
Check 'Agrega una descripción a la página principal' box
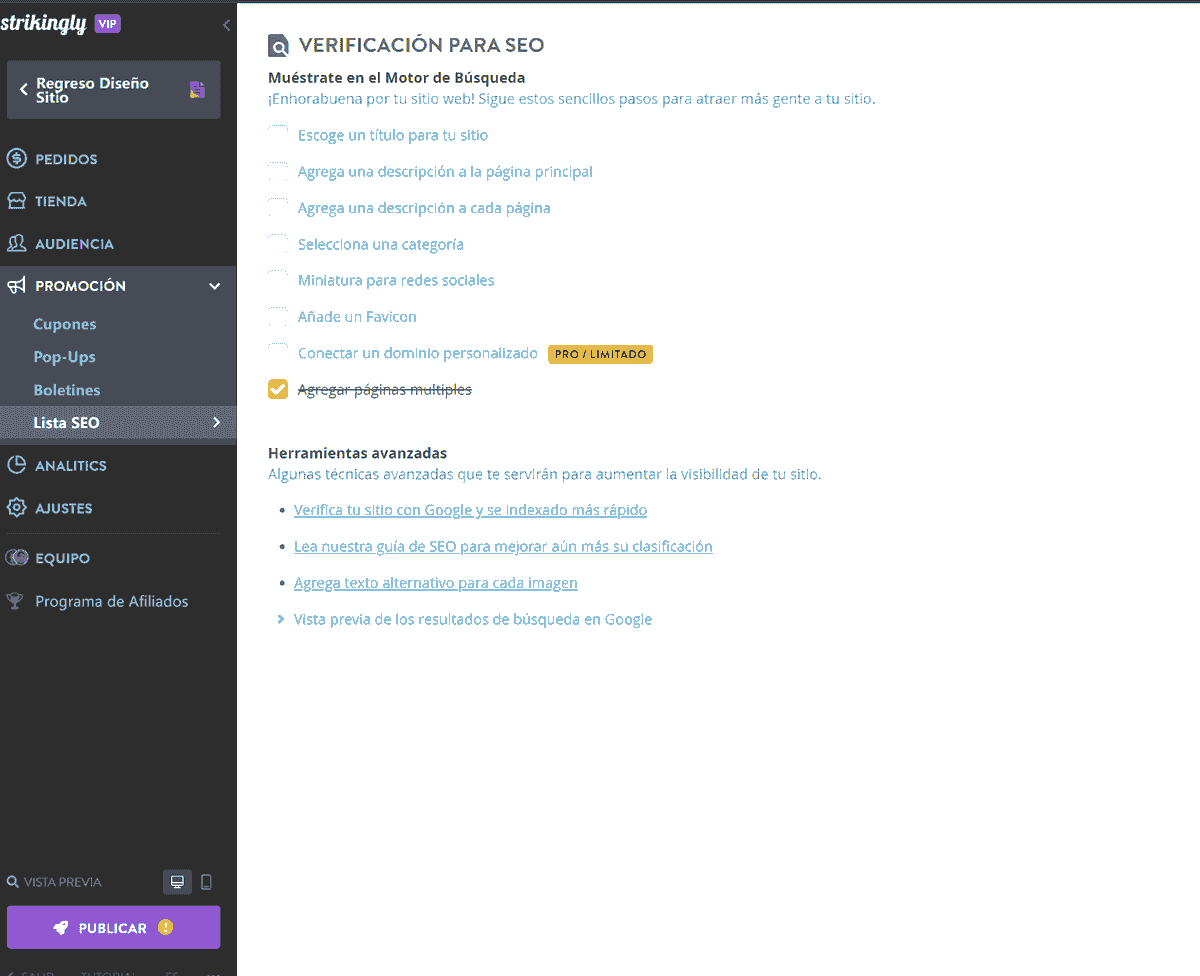(278, 172)
